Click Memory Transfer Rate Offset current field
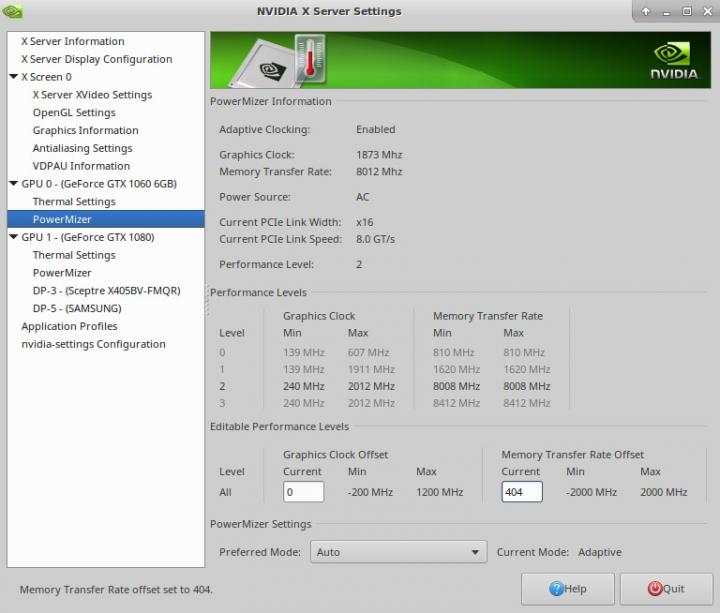This screenshot has width=720, height=613. [x=522, y=492]
